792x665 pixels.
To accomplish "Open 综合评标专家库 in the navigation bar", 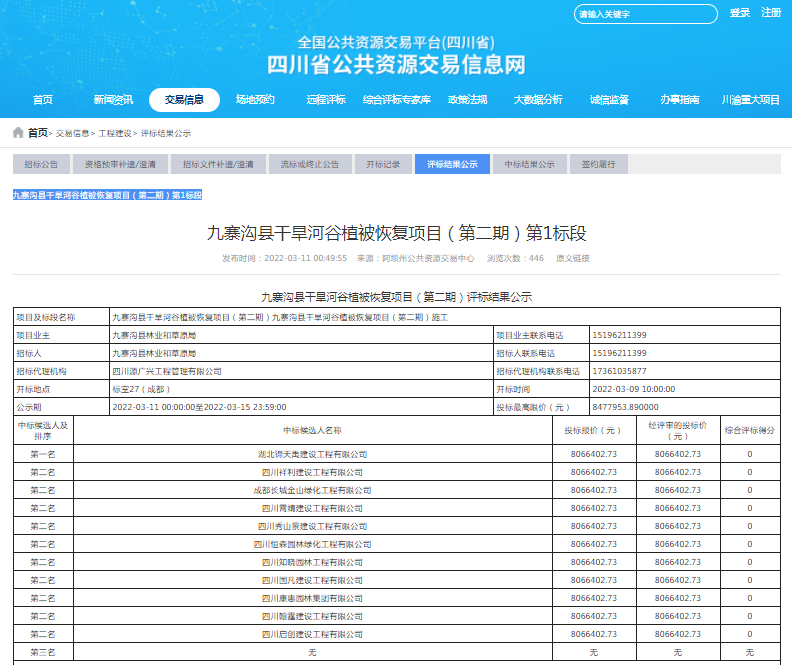I will (x=396, y=100).
